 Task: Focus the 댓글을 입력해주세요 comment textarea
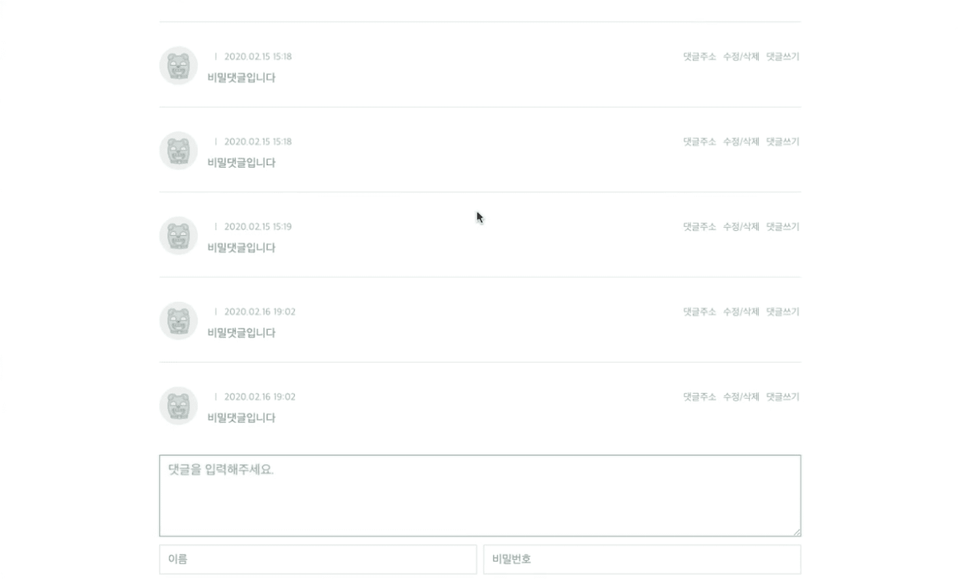480,496
